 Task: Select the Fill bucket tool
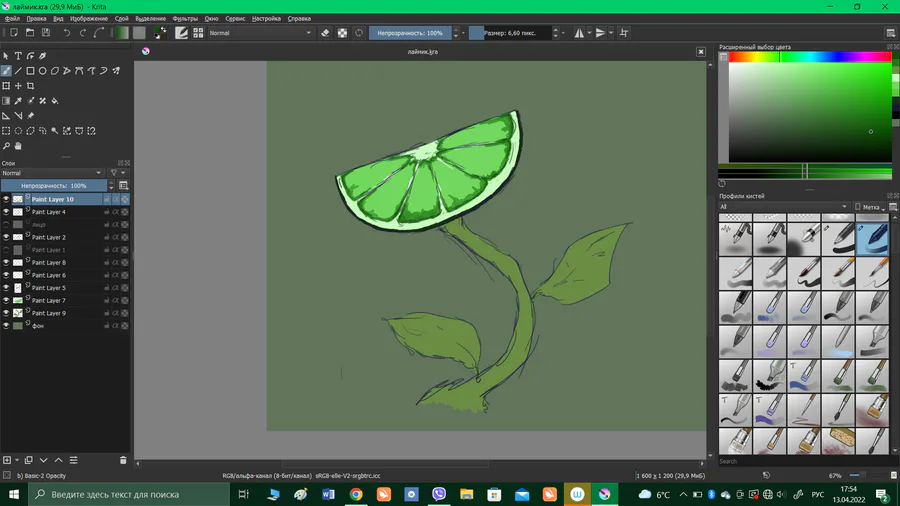55,100
